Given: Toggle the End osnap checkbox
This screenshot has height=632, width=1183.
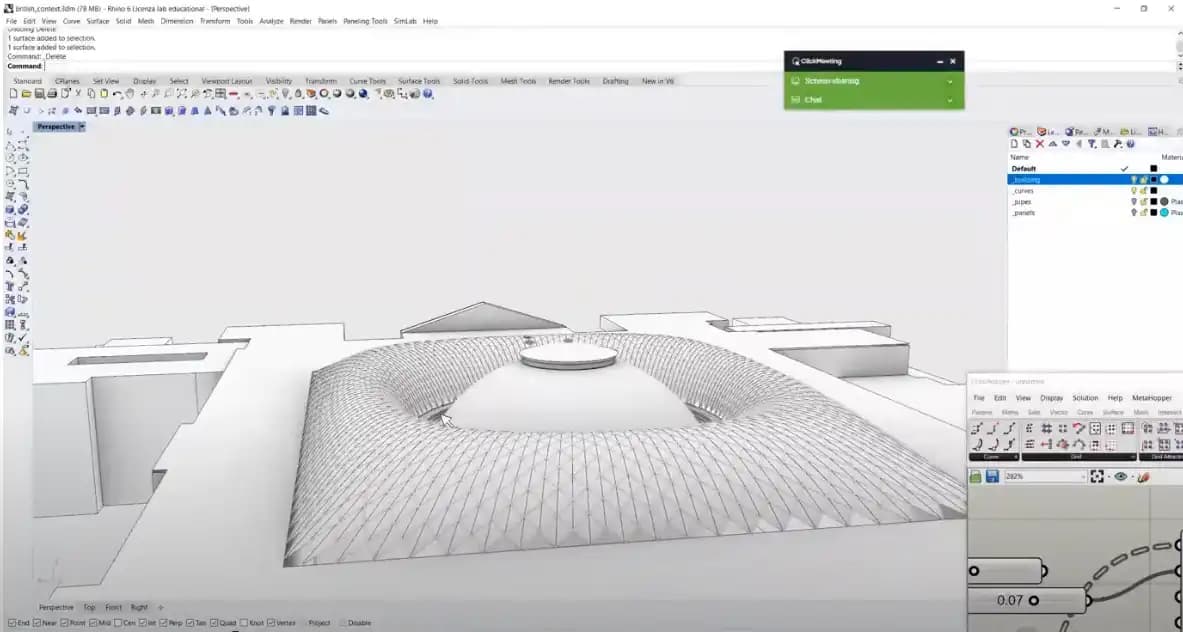Looking at the screenshot, I should click(x=11, y=623).
